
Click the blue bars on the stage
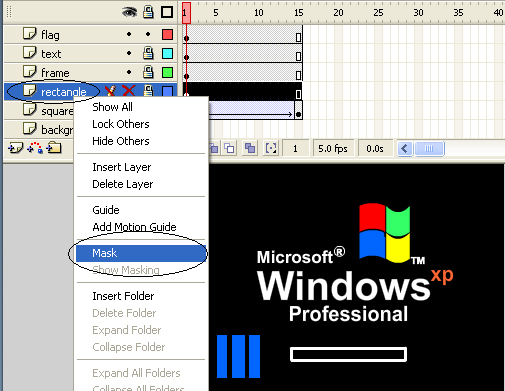point(238,356)
